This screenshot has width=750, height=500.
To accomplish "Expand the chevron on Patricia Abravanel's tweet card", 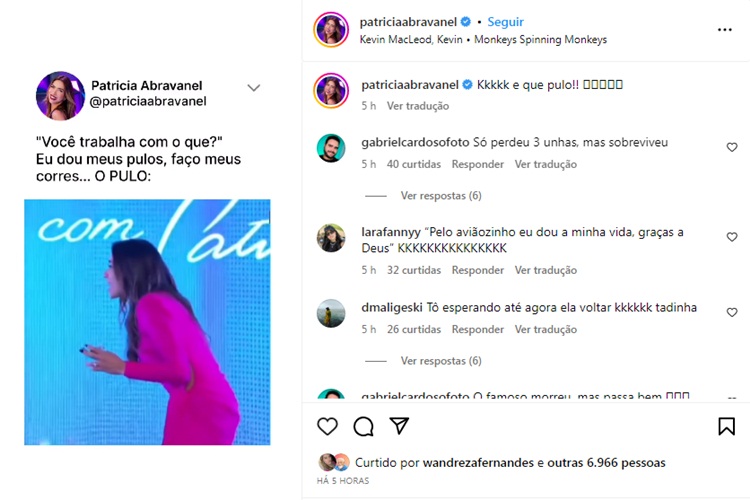I will pyautogui.click(x=254, y=88).
